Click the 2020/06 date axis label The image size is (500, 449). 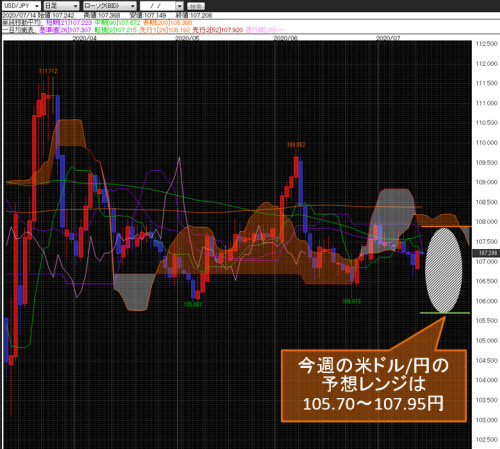[x=285, y=38]
